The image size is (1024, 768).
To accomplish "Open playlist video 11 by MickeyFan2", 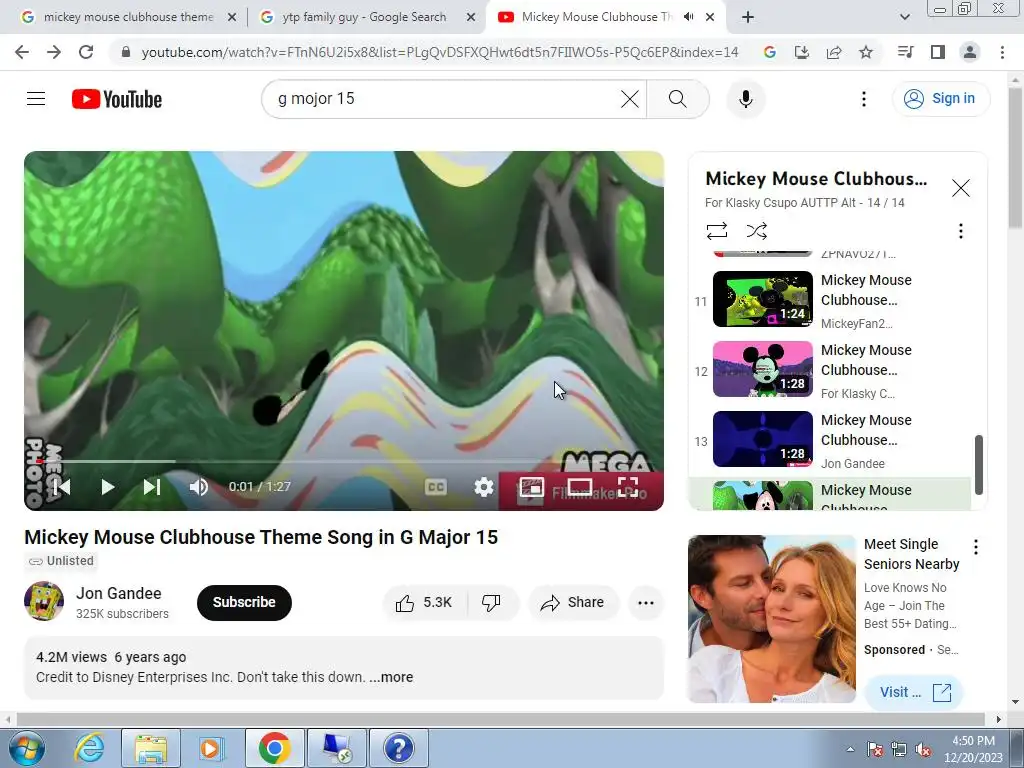I will pyautogui.click(x=830, y=300).
